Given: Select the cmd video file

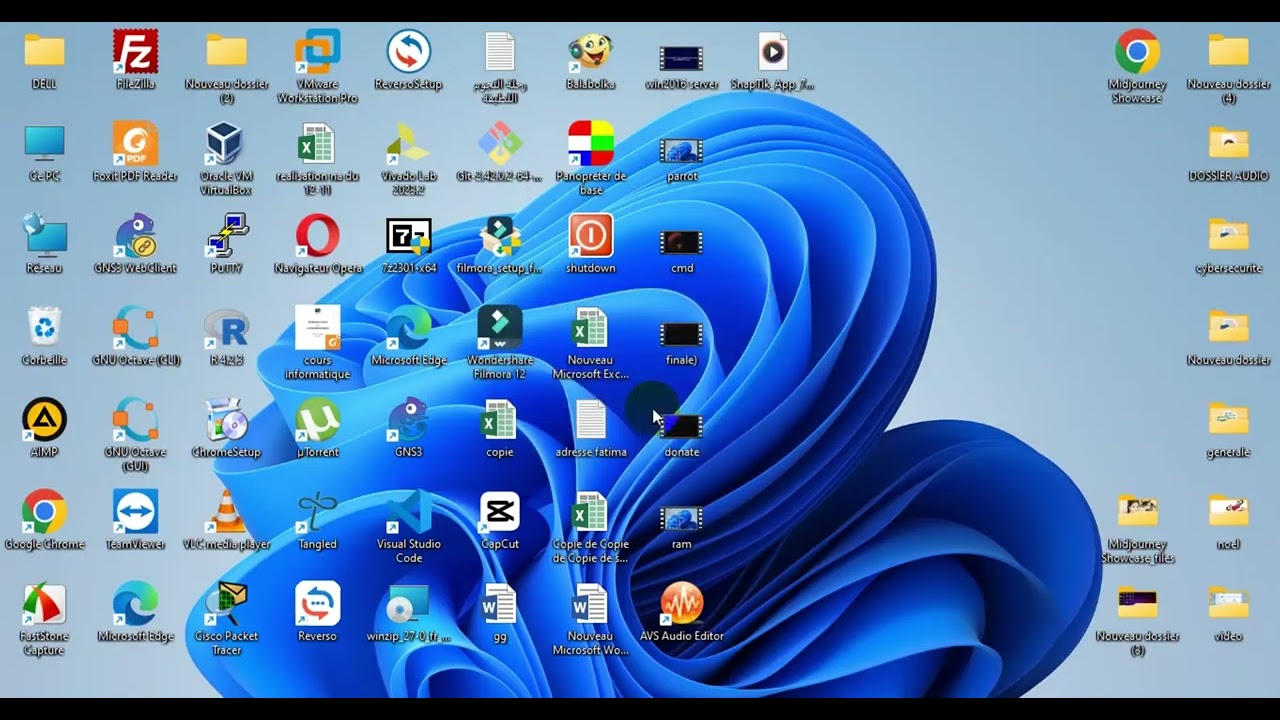Looking at the screenshot, I should (x=681, y=242).
